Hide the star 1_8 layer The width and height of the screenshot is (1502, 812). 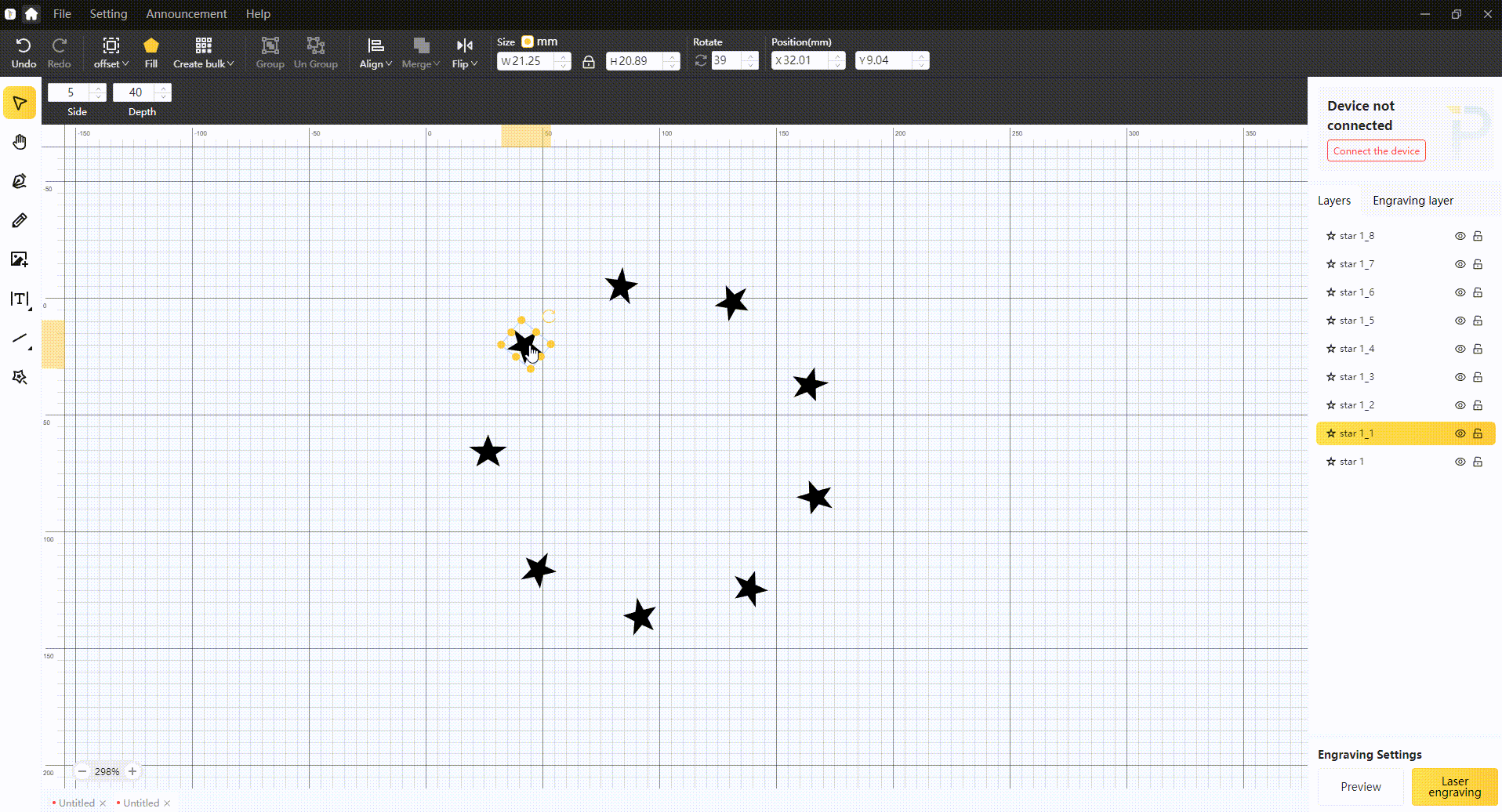coord(1460,236)
